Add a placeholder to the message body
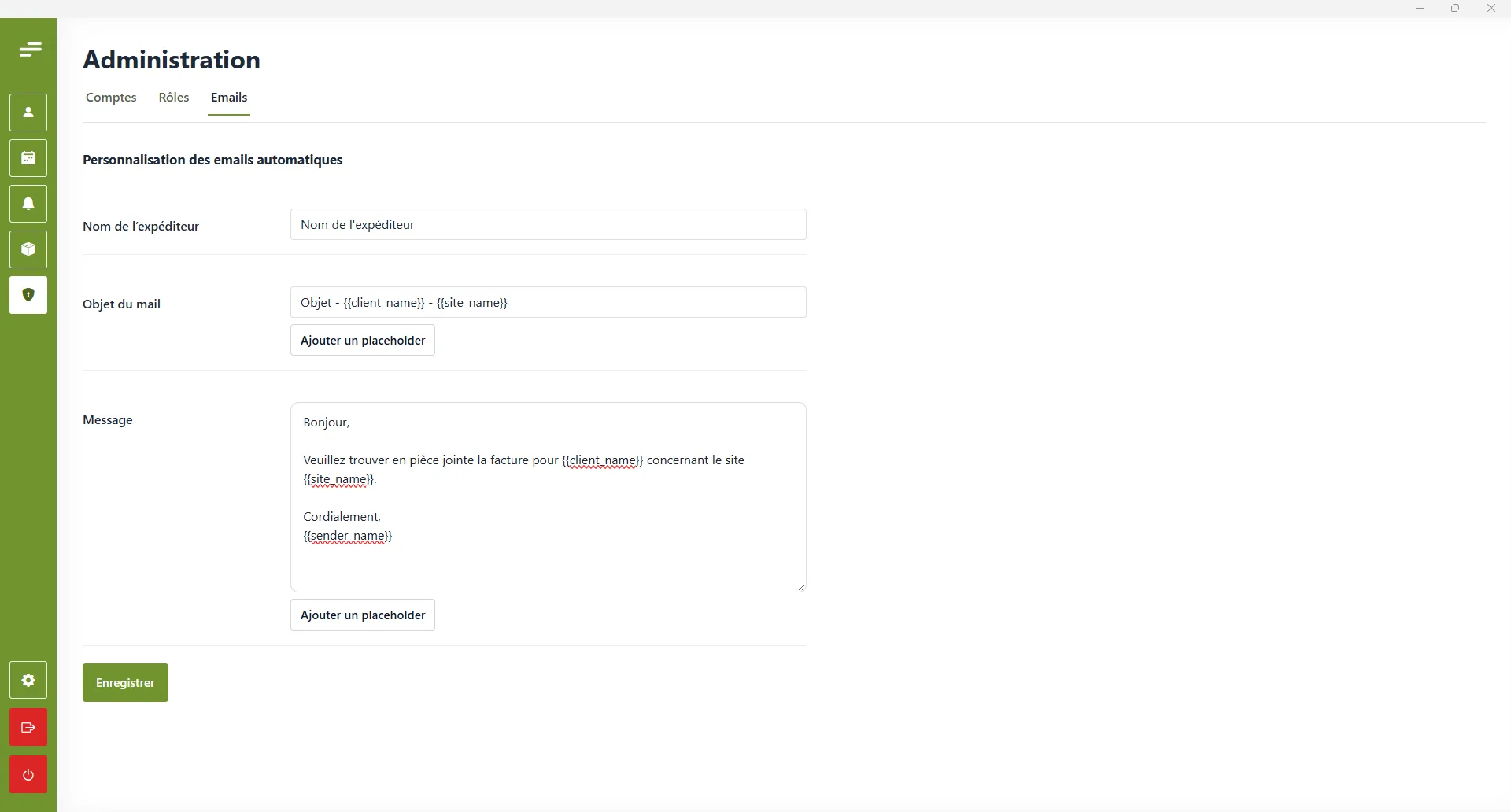The image size is (1511, 812). coord(363,615)
